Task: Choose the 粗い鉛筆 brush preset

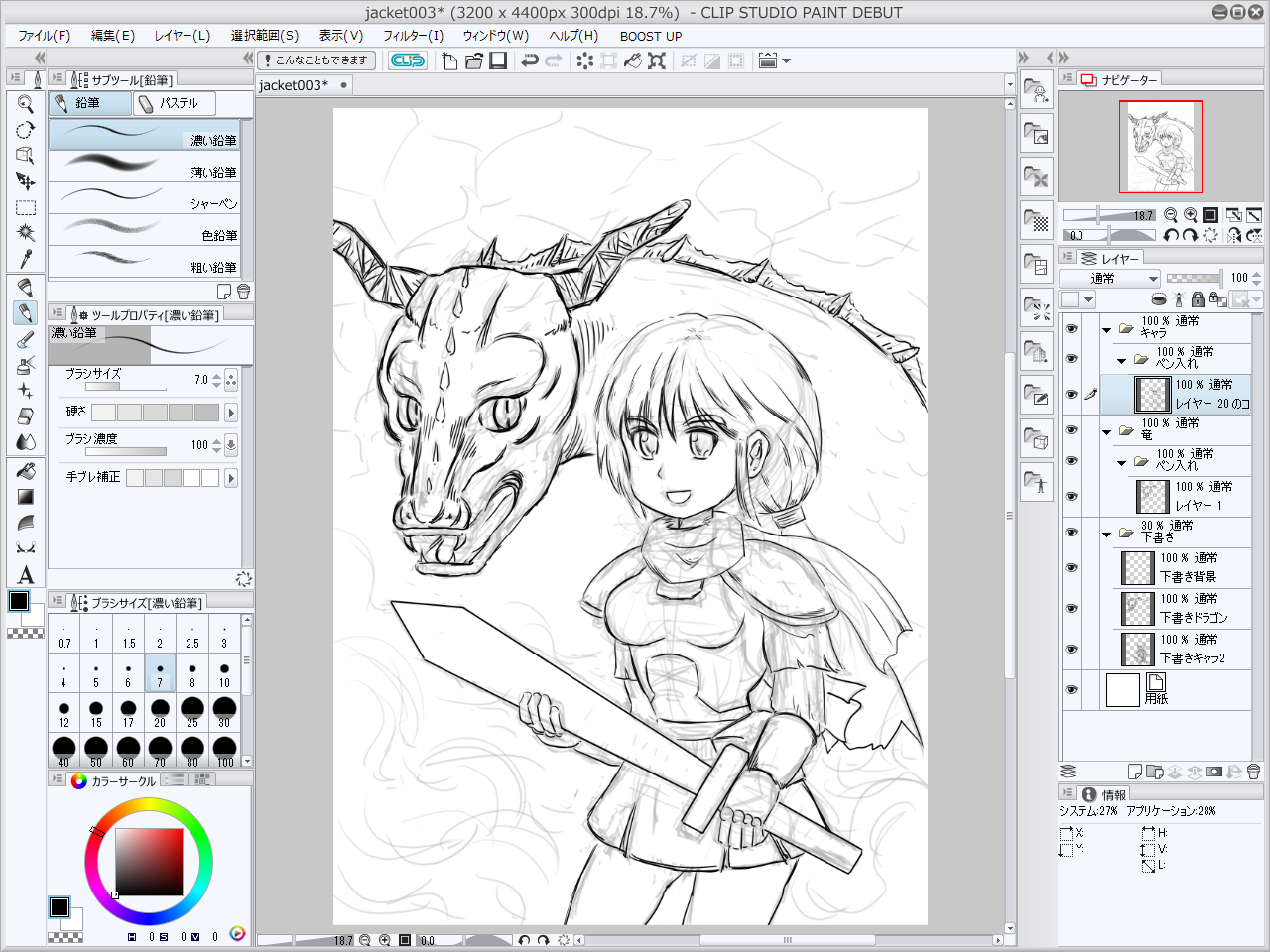Action: click(x=145, y=261)
